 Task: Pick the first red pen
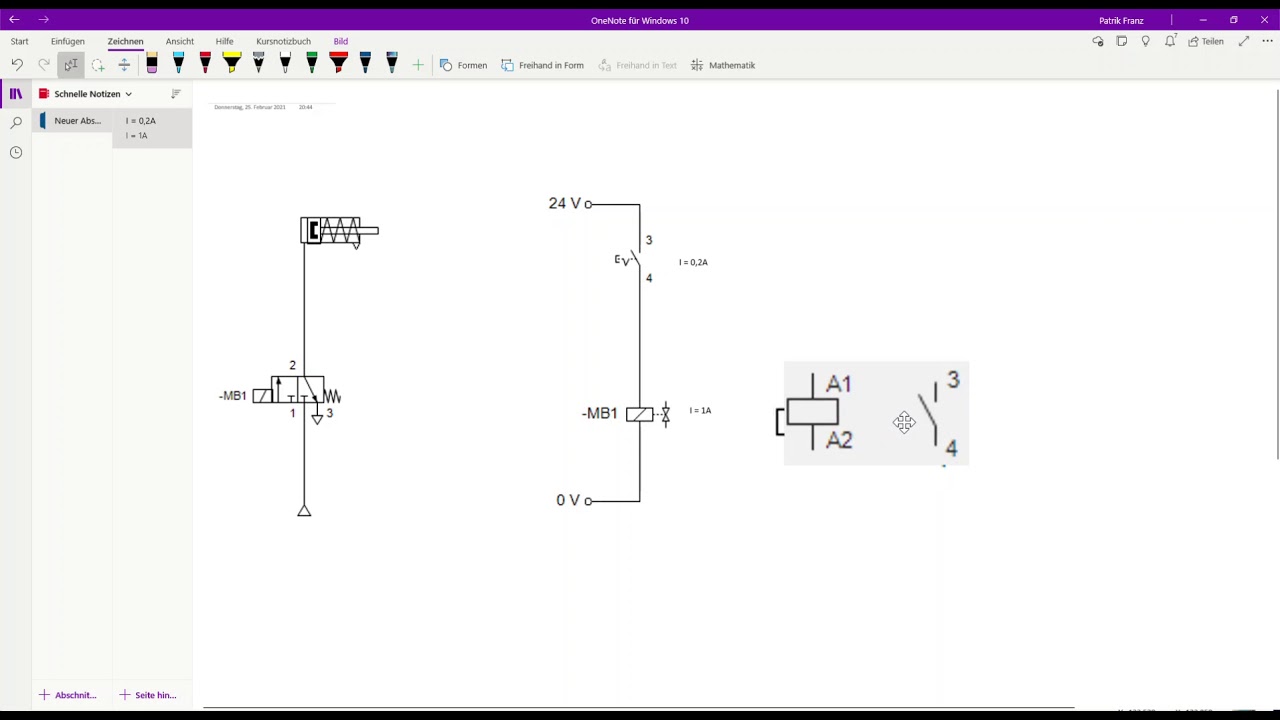pyautogui.click(x=205, y=64)
